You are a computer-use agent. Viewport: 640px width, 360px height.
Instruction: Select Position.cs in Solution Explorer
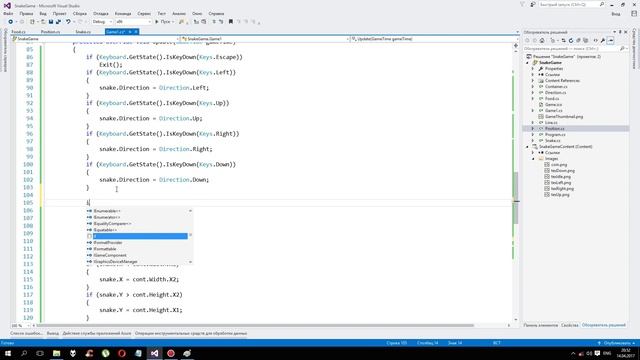[555, 129]
